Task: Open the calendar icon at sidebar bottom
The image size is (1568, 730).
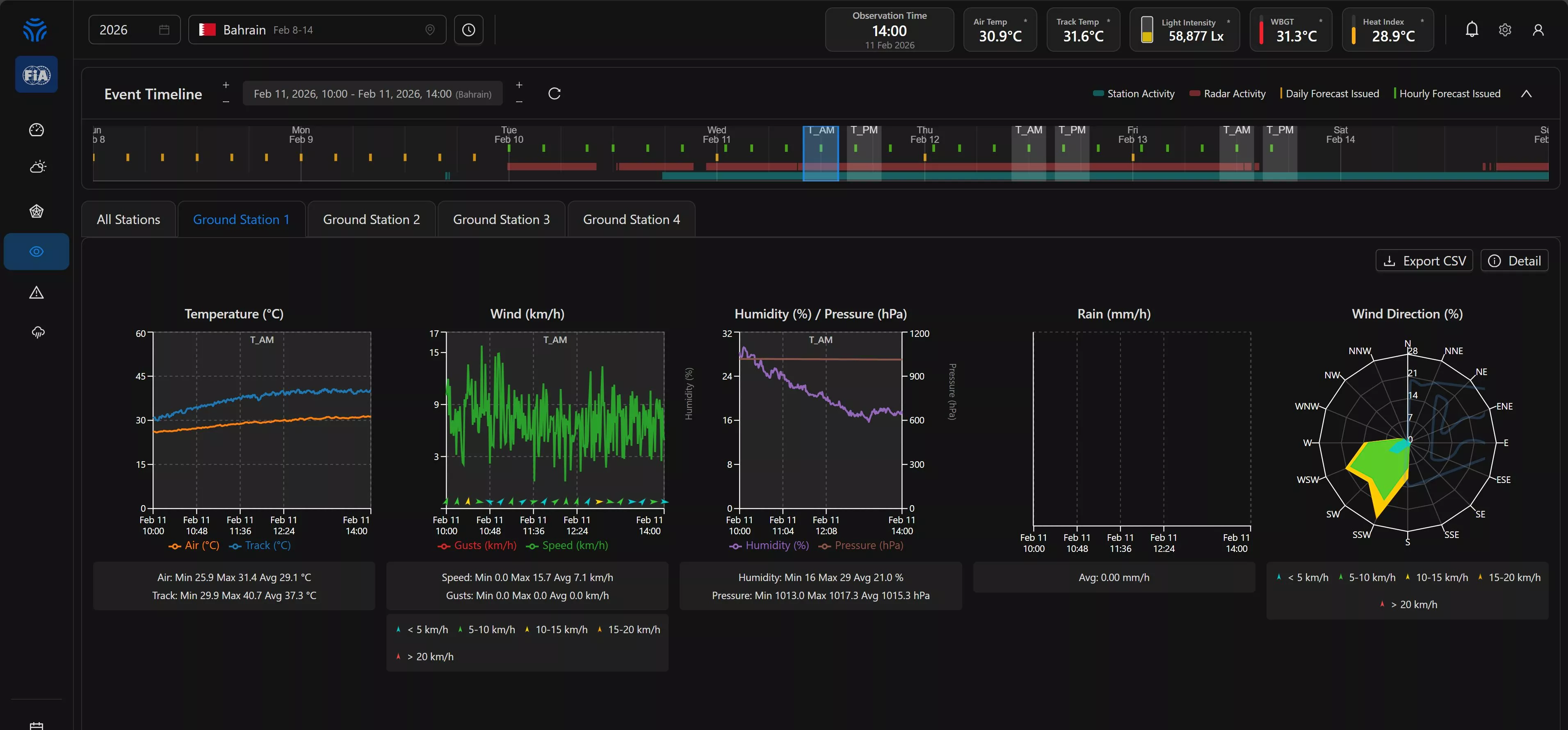Action: tap(37, 725)
